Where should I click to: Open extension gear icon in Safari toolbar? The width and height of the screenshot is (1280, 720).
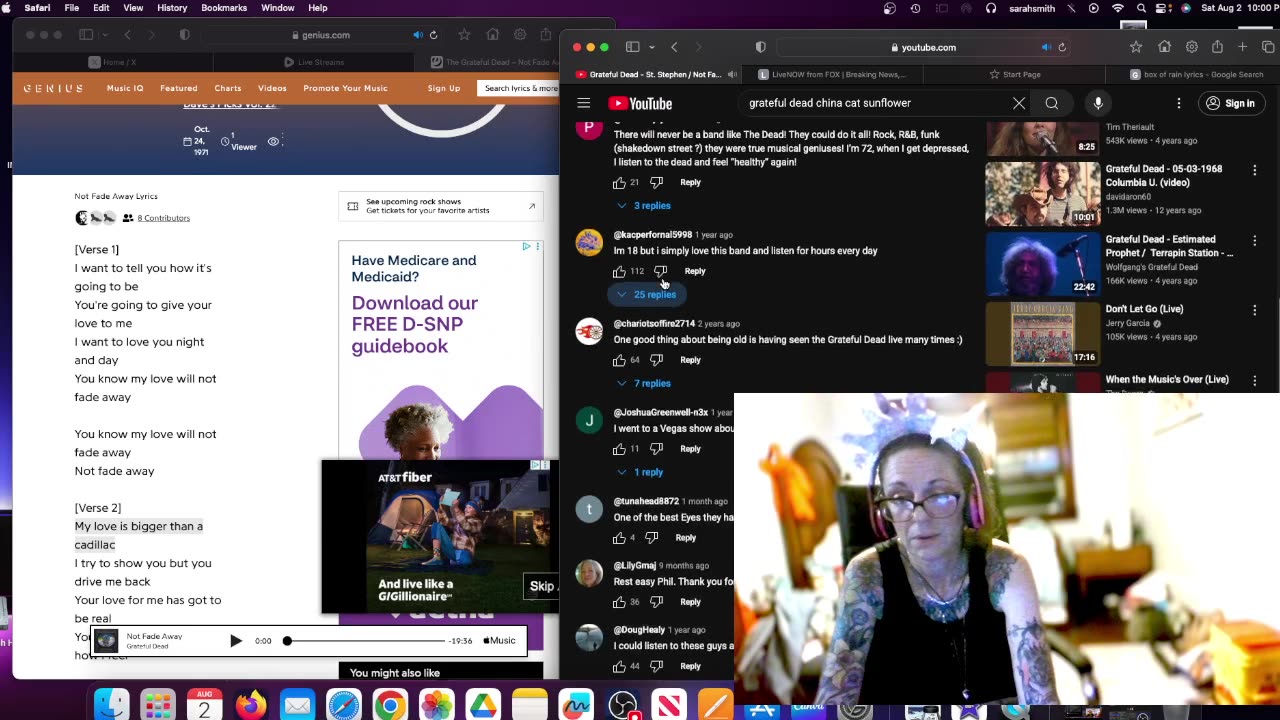click(1191, 47)
